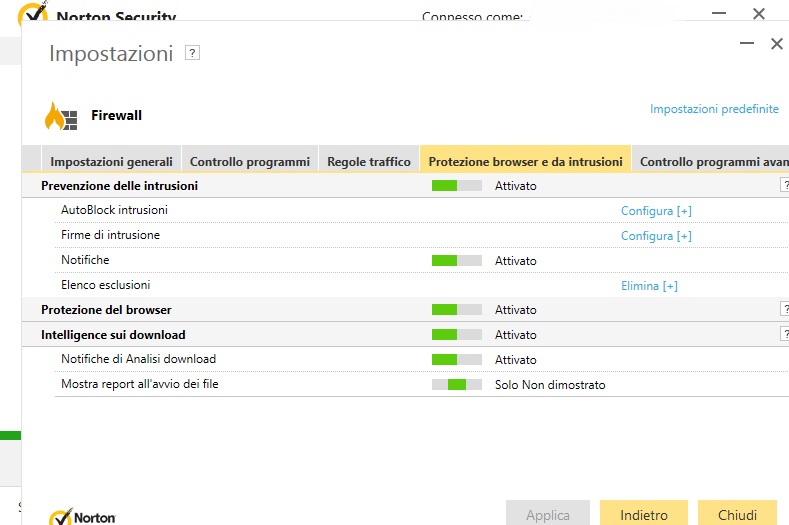Screen dimensions: 789x525
Task: Toggle Intelligence sui download switch
Action: pyautogui.click(x=456, y=335)
